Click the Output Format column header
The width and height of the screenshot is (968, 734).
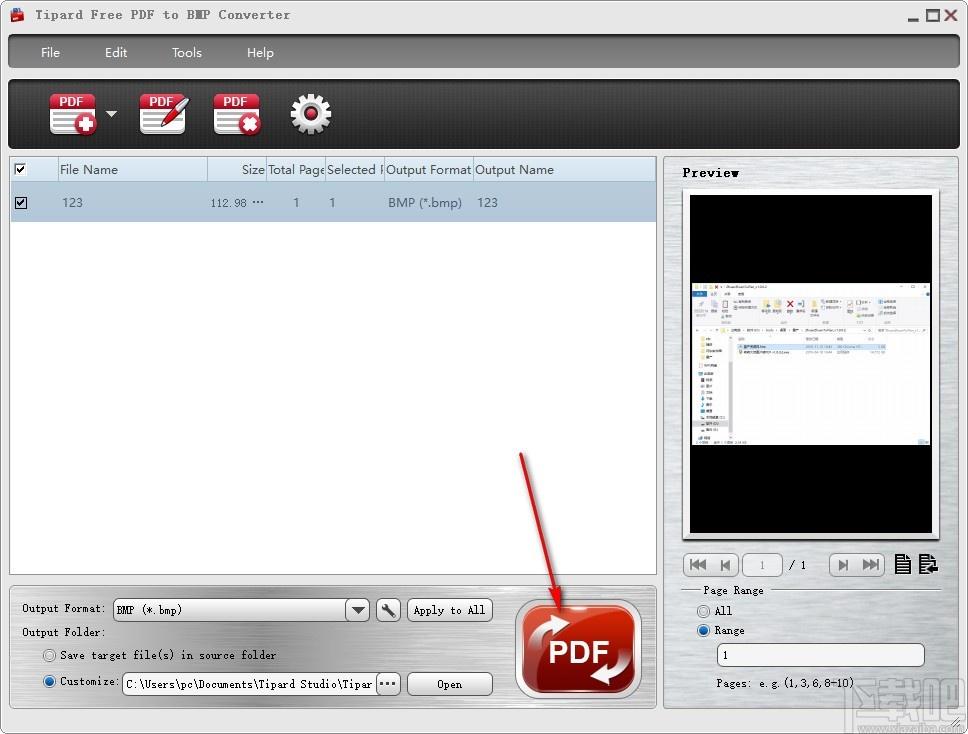(428, 170)
